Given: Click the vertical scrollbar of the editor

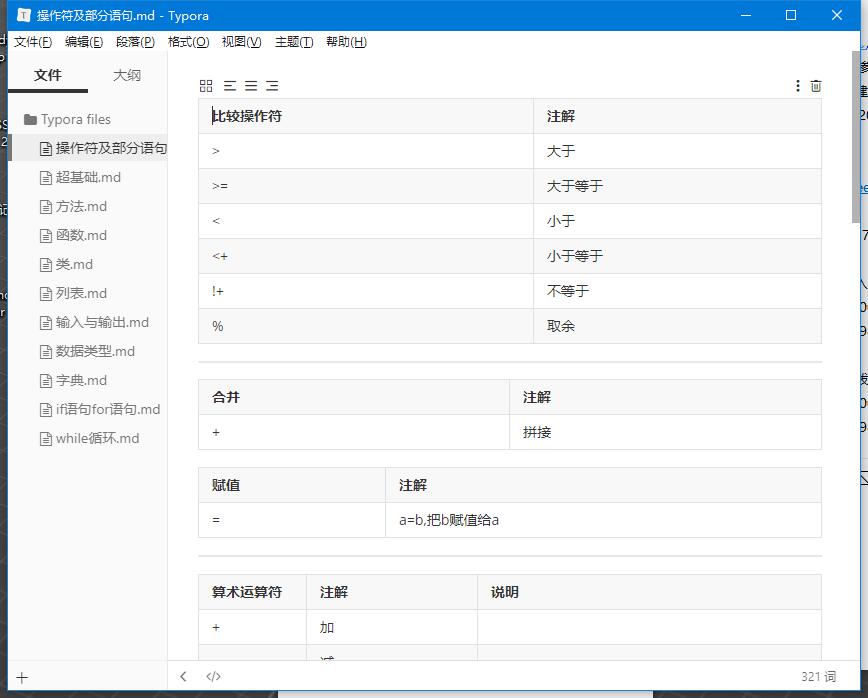Looking at the screenshot, I should point(855,140).
